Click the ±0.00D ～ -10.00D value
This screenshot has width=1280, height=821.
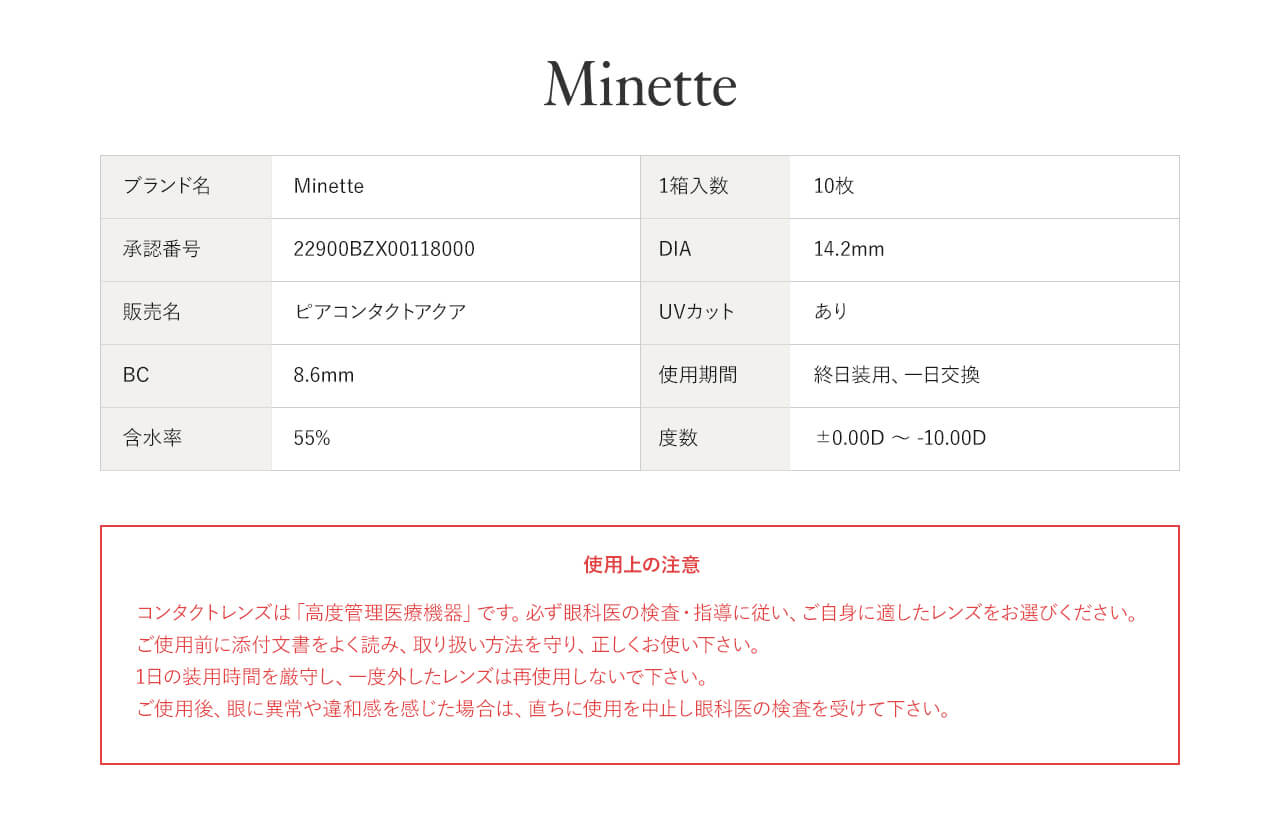pos(901,438)
